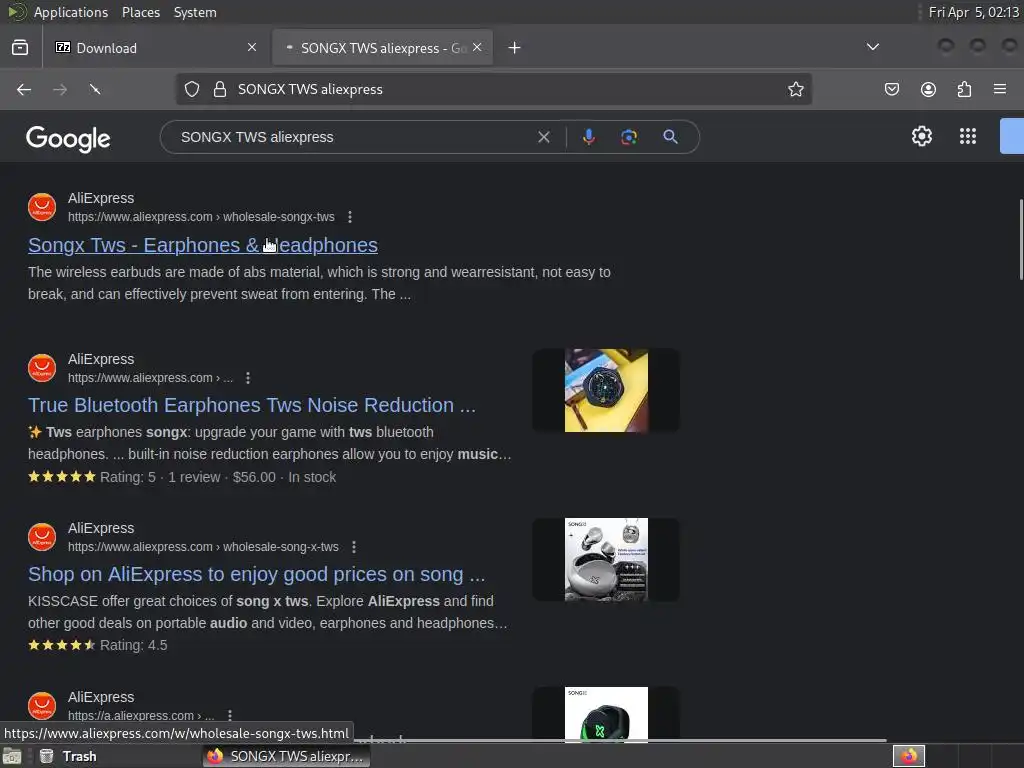Activate SONGX TWS aliexpr taskbar window button

tap(286, 756)
